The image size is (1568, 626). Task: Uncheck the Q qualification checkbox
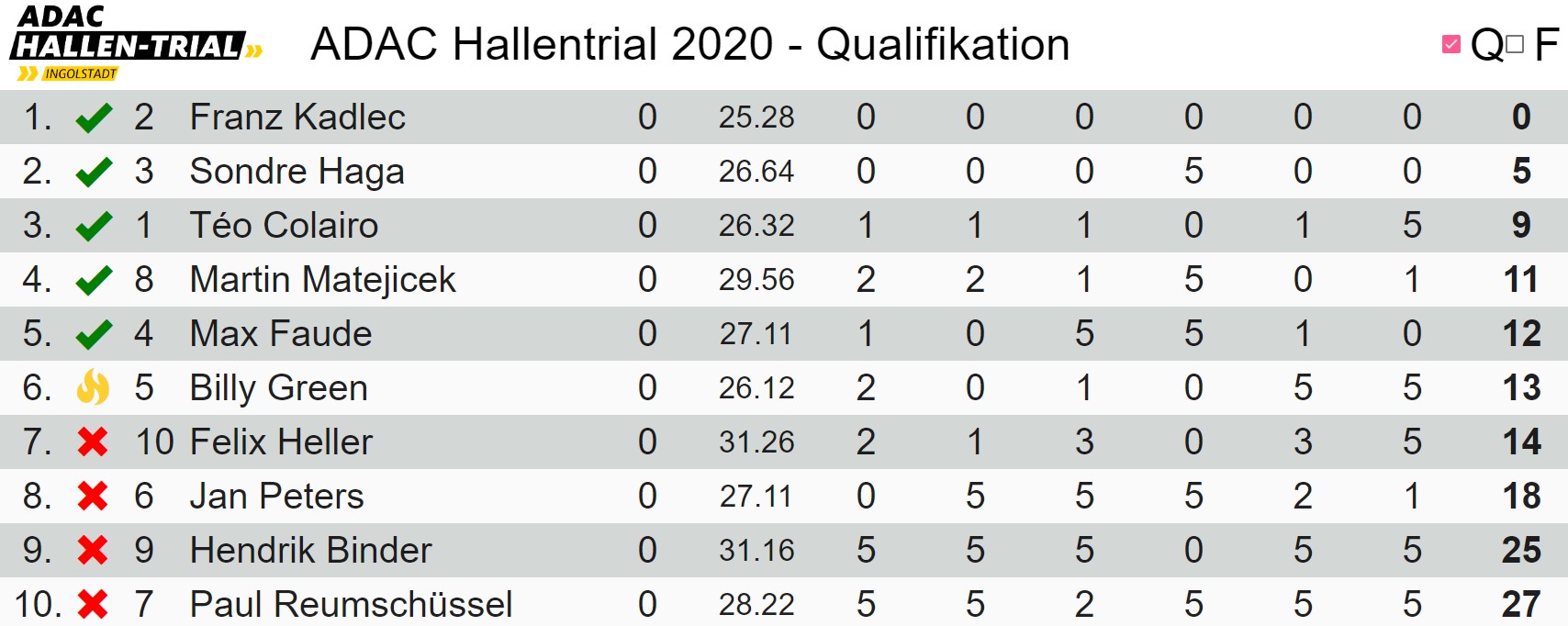(x=1451, y=44)
